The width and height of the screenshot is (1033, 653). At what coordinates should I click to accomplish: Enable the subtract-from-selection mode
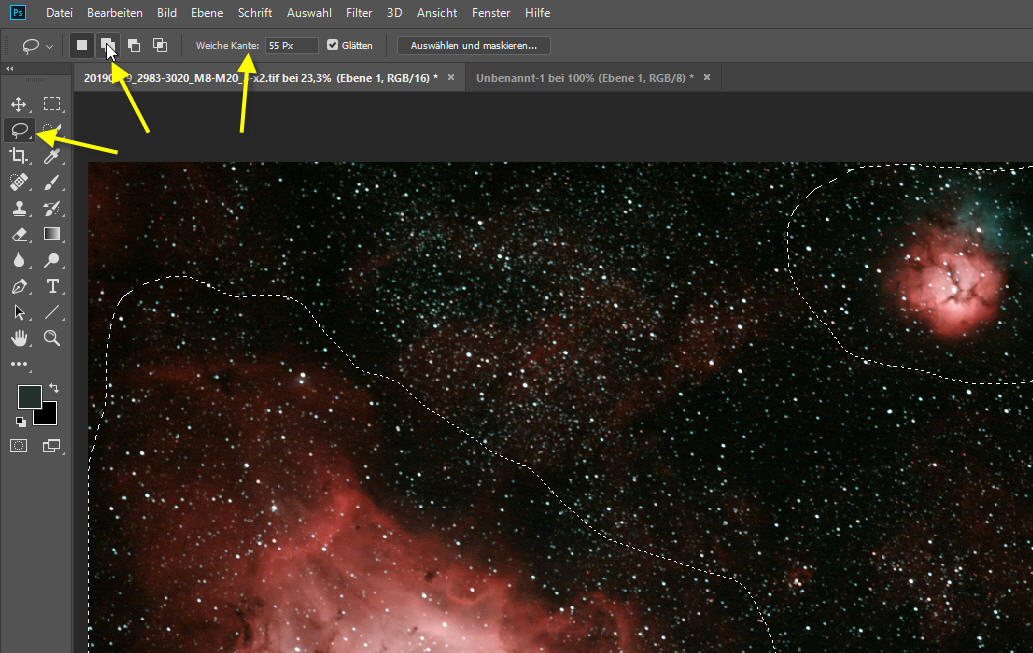pos(133,45)
